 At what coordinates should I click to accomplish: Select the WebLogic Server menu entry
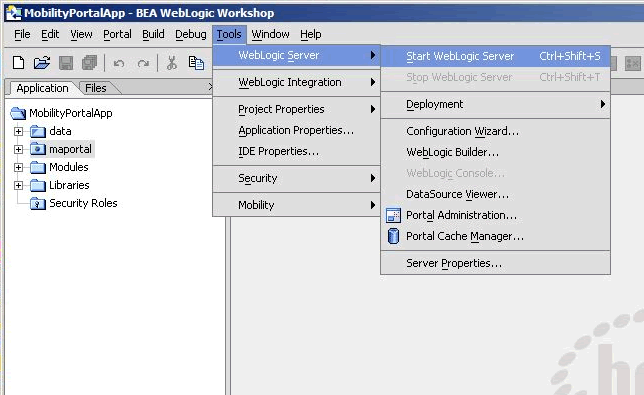(296, 55)
